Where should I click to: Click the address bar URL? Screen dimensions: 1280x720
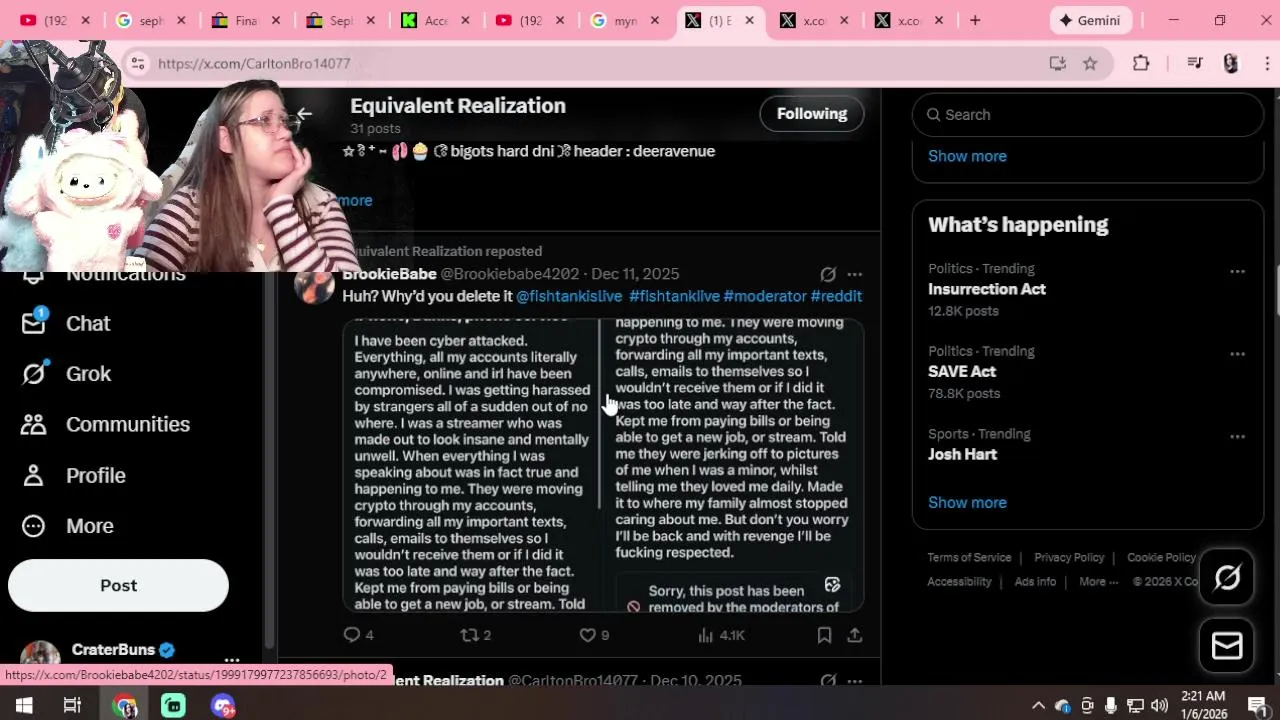tap(254, 64)
